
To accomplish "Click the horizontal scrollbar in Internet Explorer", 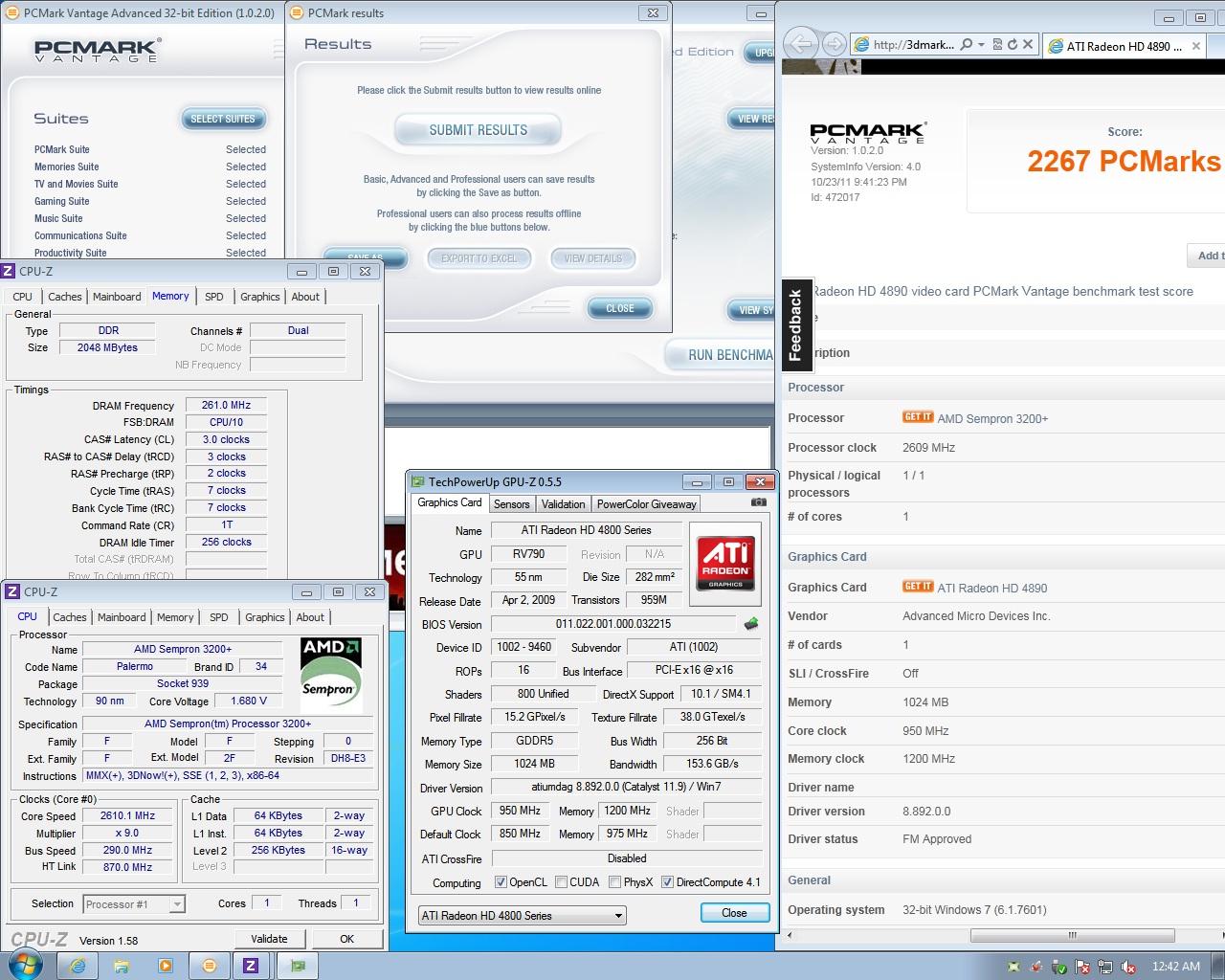I will [1072, 936].
